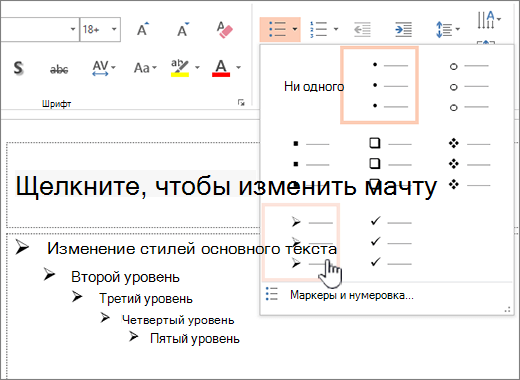The height and width of the screenshot is (380, 520).
Task: Click 'Второй уровень' text line
Action: pos(125,277)
